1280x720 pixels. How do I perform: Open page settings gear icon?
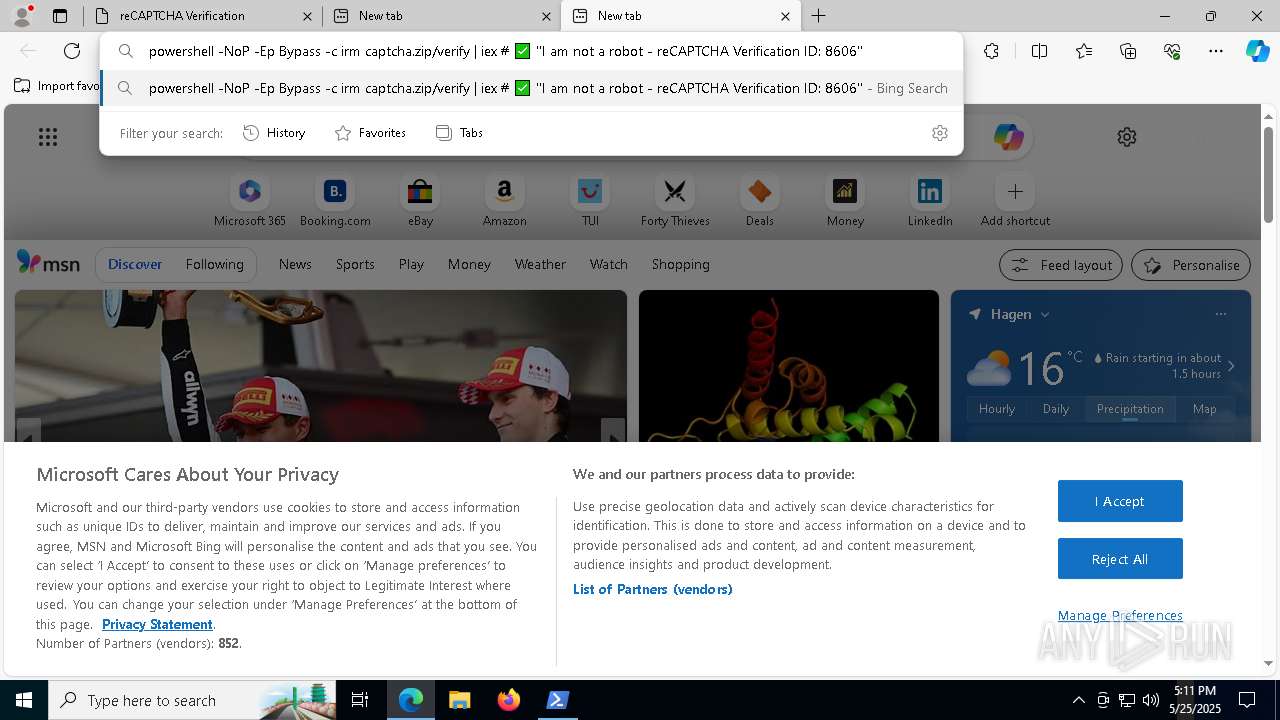coord(1127,137)
